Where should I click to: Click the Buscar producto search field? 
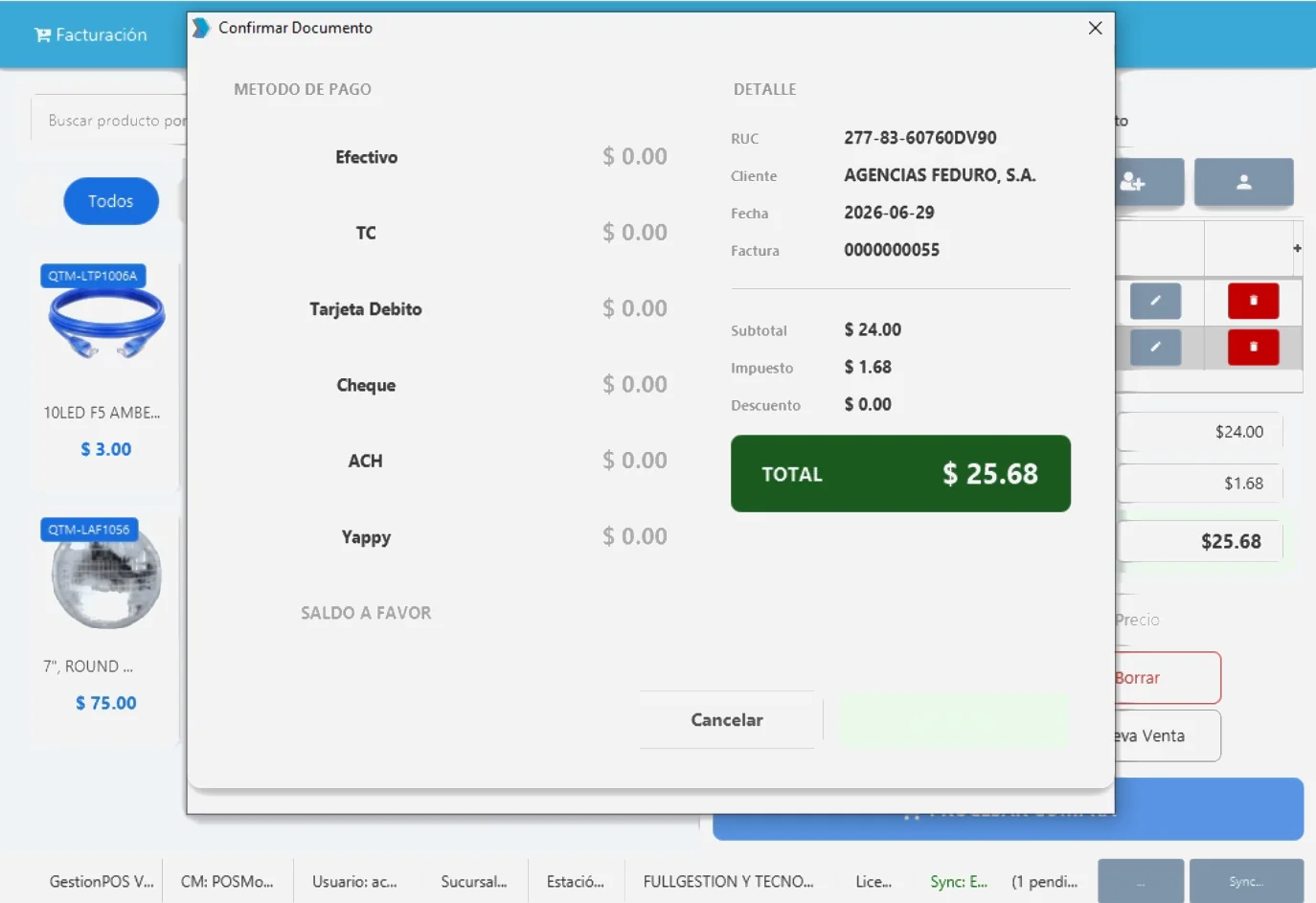tap(109, 121)
